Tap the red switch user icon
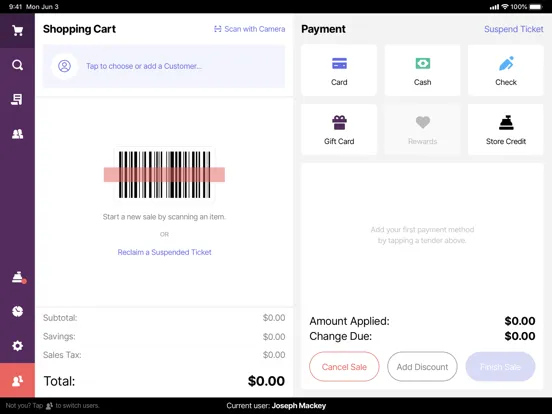The image size is (552, 414). [17, 381]
